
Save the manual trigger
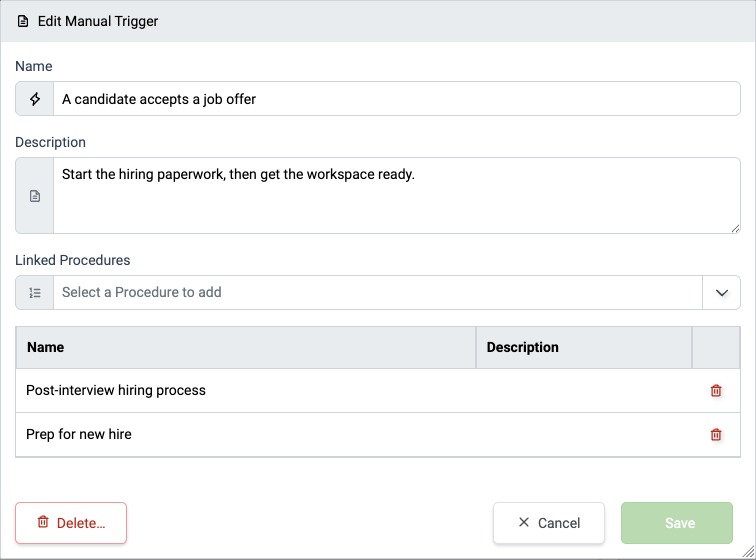[677, 523]
